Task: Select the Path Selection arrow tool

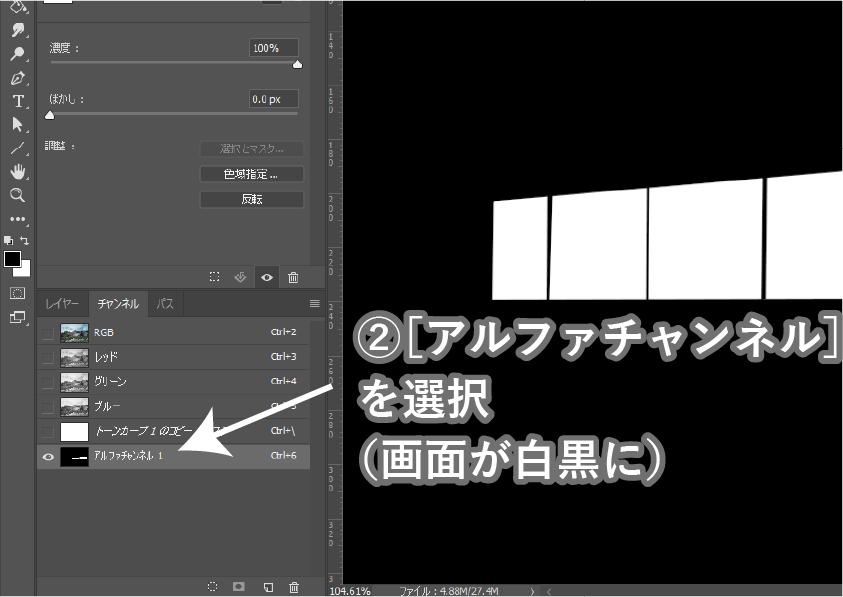Action: 17,124
